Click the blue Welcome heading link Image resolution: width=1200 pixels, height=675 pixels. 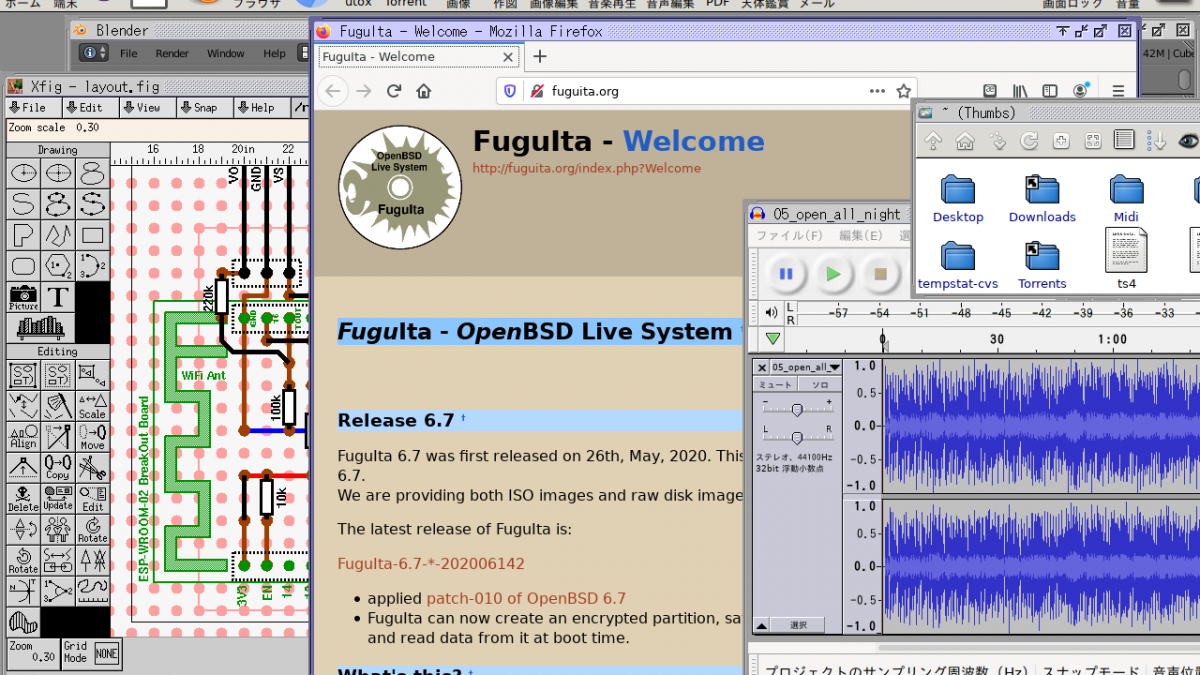coord(694,142)
